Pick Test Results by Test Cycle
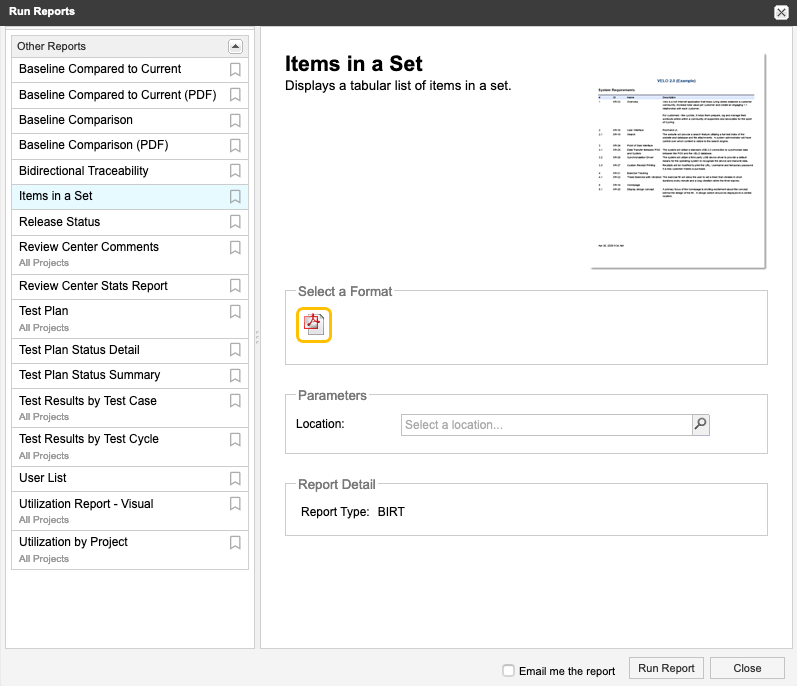Viewport: 797px width, 686px height. (x=130, y=447)
